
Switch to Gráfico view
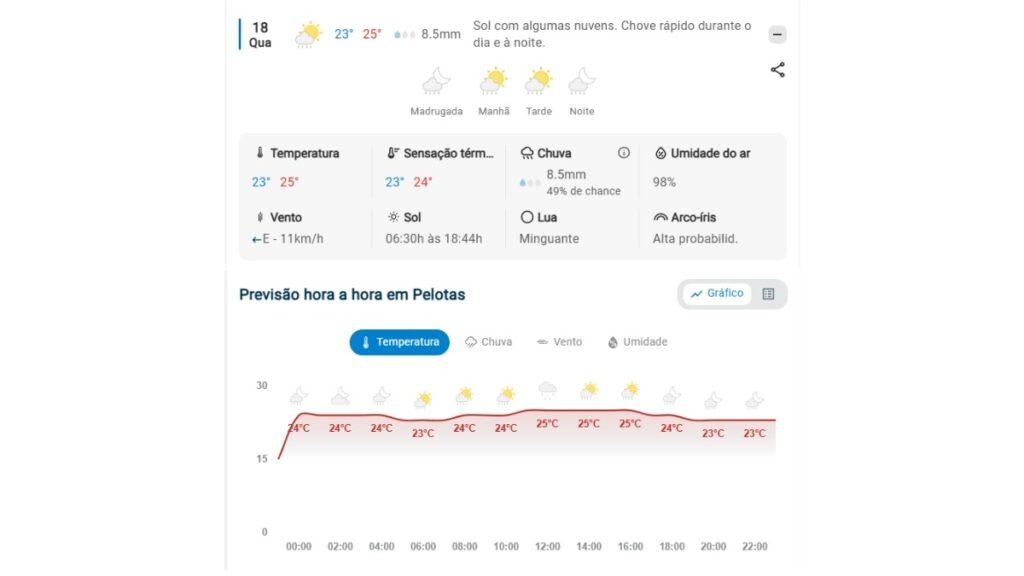pos(717,294)
